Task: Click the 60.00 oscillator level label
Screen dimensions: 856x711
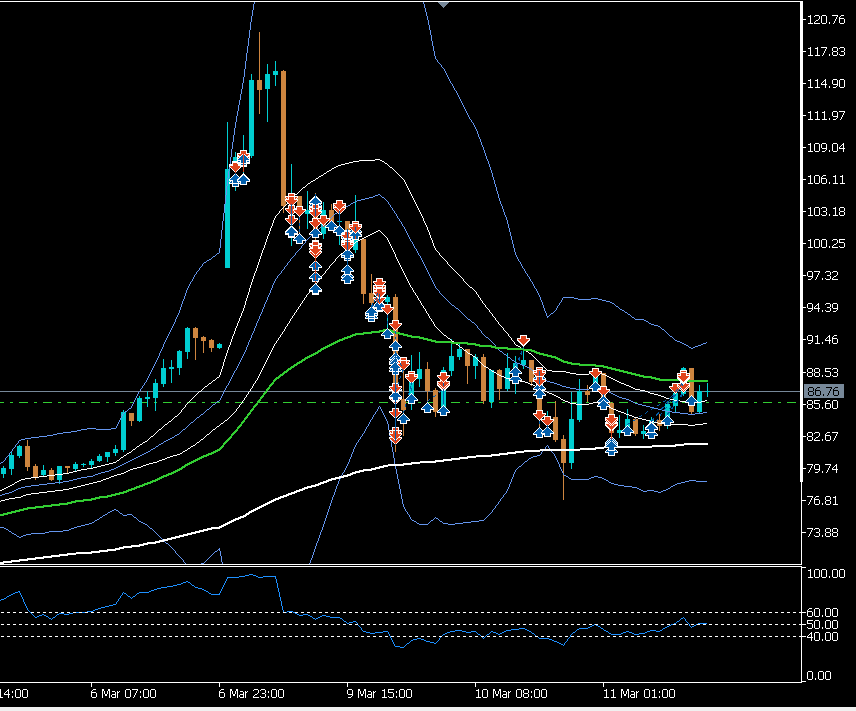Action: 823,612
